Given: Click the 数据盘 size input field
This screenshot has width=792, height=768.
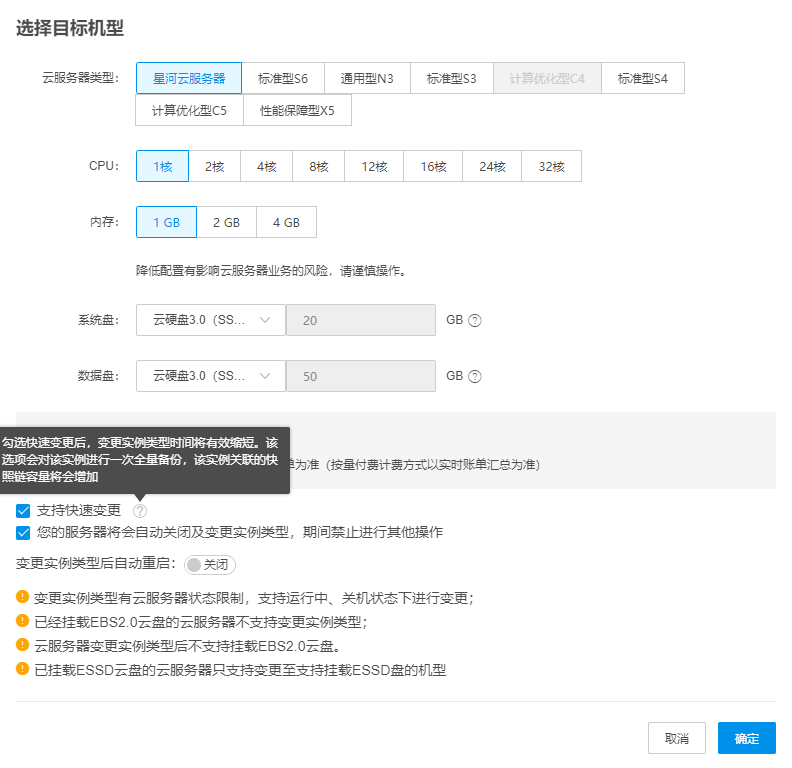Looking at the screenshot, I should [361, 377].
